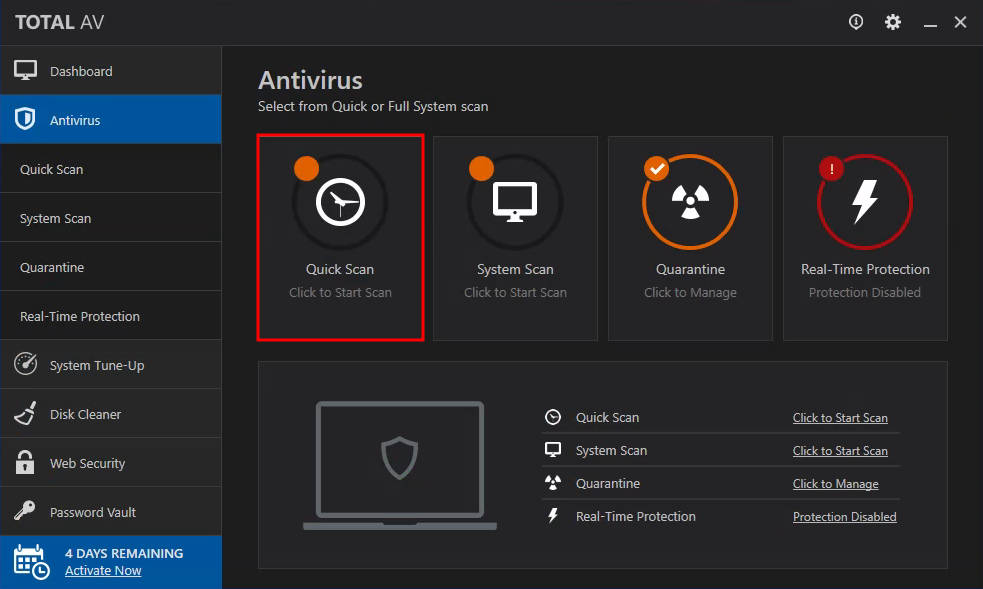Click small lightning icon in Real-Time Protection row
The image size is (983, 589).
[553, 516]
